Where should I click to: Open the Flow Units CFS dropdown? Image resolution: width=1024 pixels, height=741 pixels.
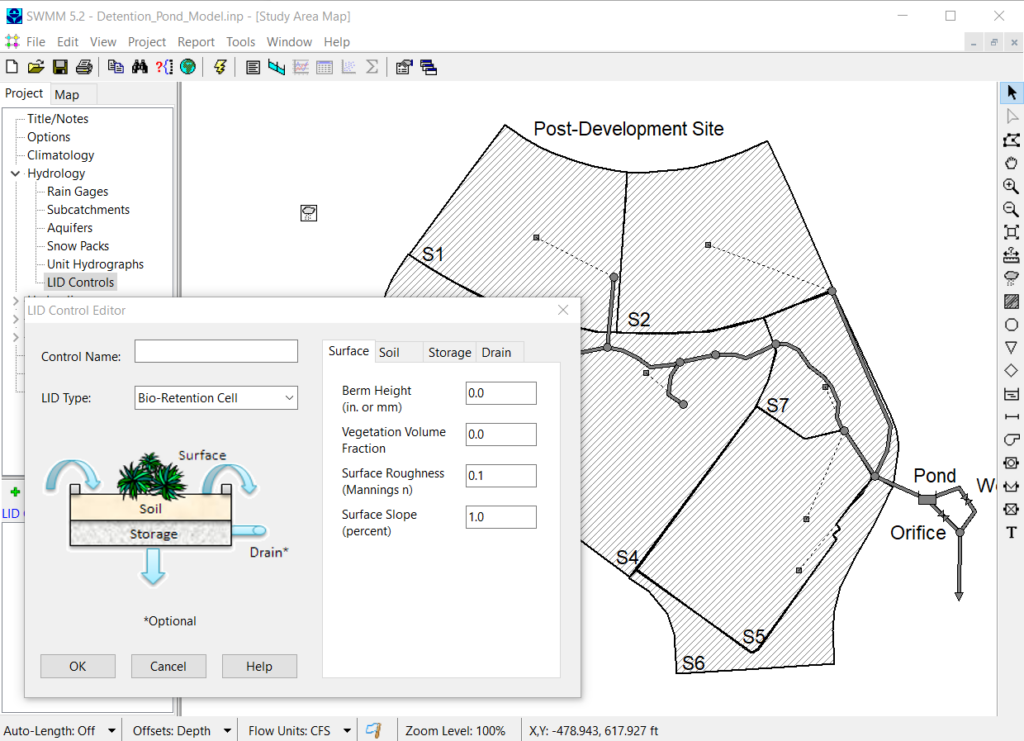coord(345,730)
